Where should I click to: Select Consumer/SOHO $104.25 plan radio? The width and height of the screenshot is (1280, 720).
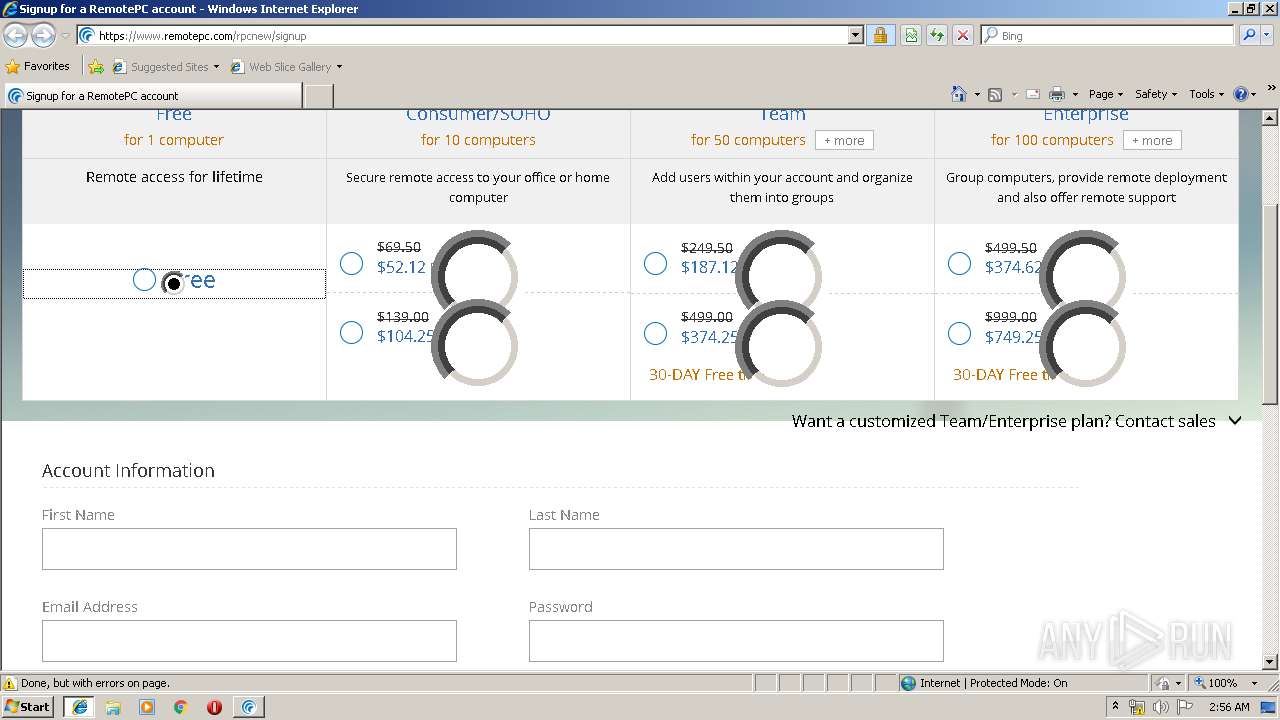click(351, 332)
